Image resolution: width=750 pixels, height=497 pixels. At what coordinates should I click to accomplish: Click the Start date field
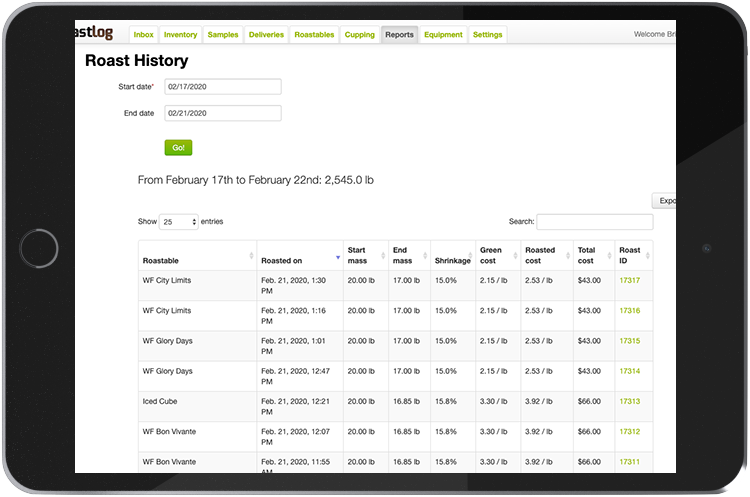223,87
